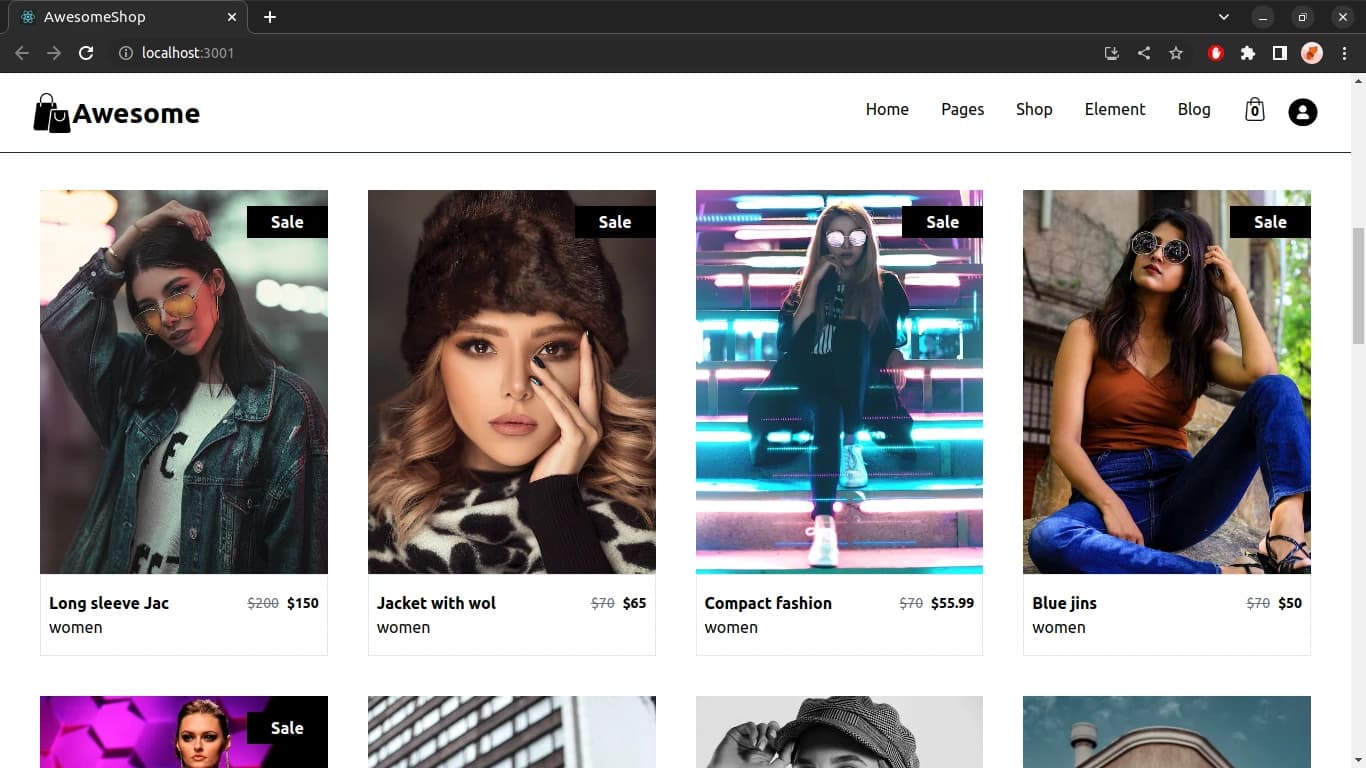Click women category under Compact fashion
The height and width of the screenshot is (768, 1366).
(731, 628)
